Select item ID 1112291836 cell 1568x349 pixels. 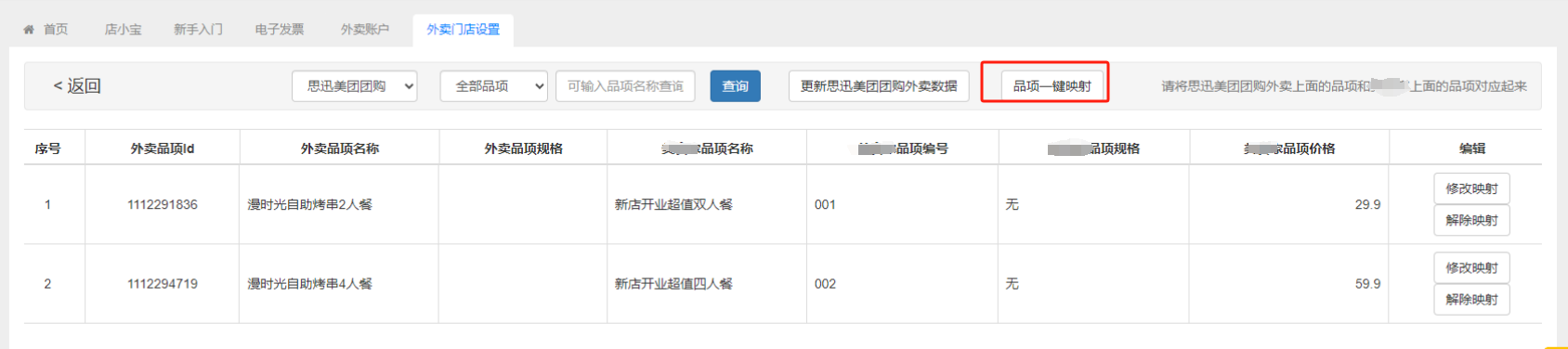click(x=163, y=204)
